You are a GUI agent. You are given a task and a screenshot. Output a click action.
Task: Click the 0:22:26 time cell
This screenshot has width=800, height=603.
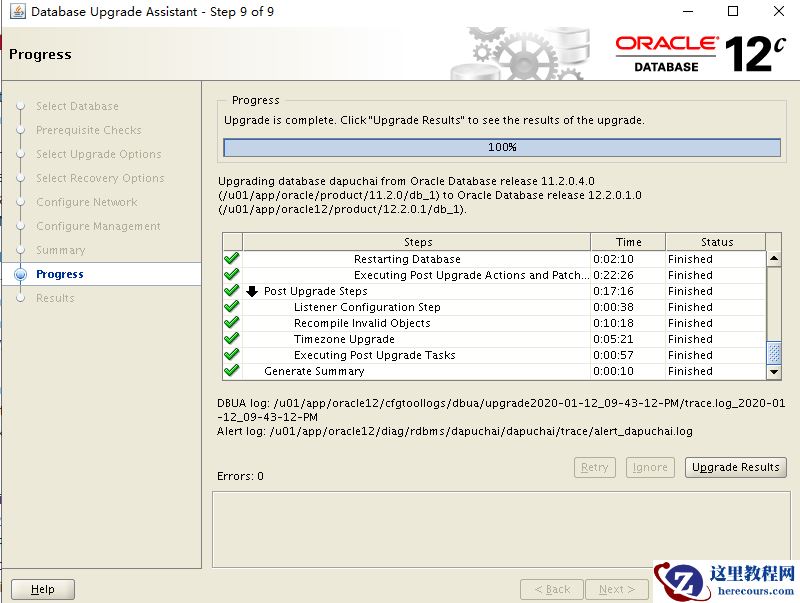pyautogui.click(x=628, y=275)
